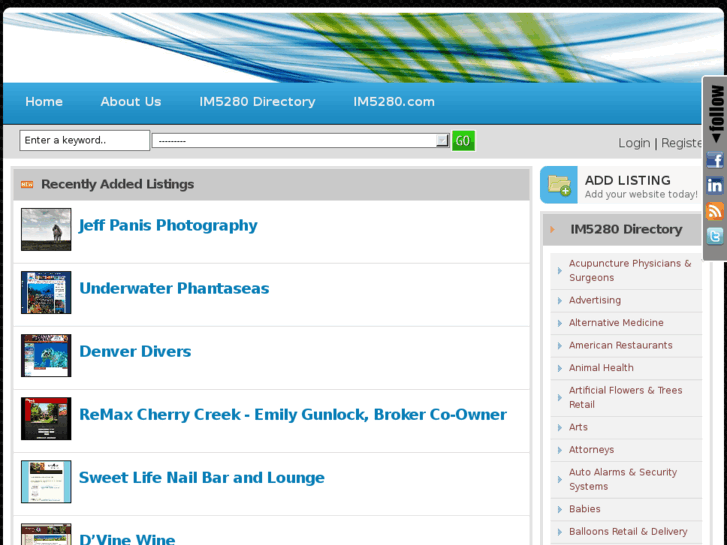Open the RSS feed icon
The width and height of the screenshot is (727, 545).
714,211
